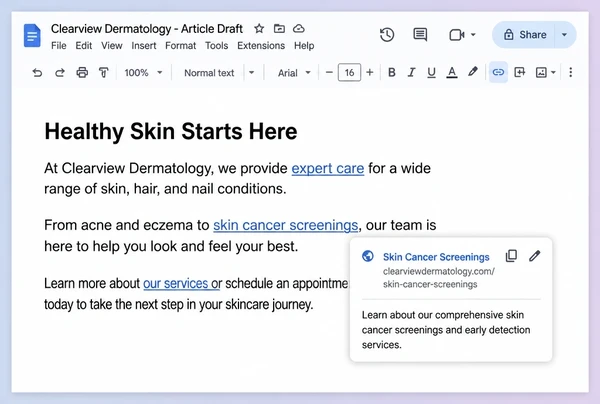Image resolution: width=600 pixels, height=404 pixels.
Task: Open the View menu
Action: [x=112, y=46]
